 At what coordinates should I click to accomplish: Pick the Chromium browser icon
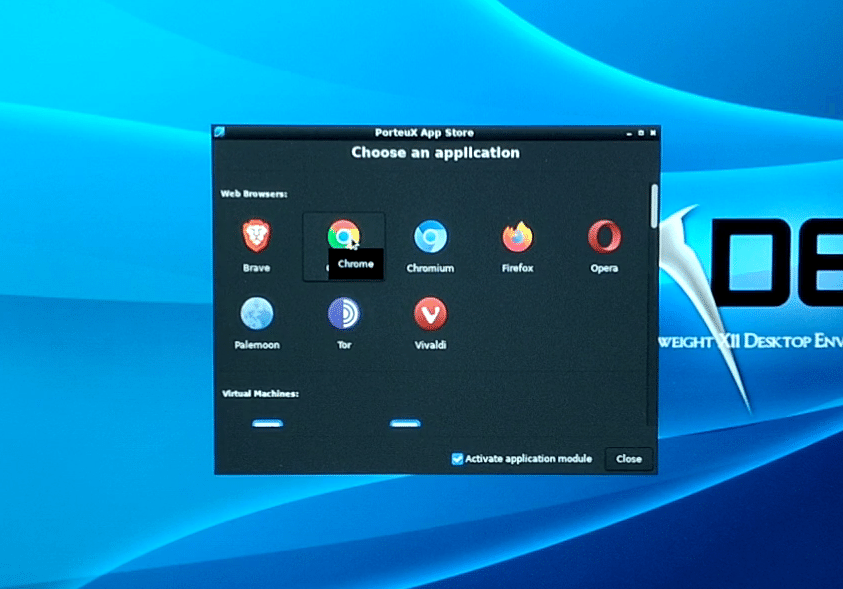point(430,236)
